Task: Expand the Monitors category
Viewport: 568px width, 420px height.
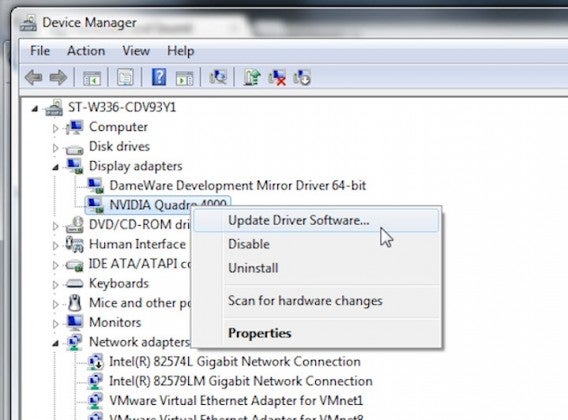Action: 55,324
